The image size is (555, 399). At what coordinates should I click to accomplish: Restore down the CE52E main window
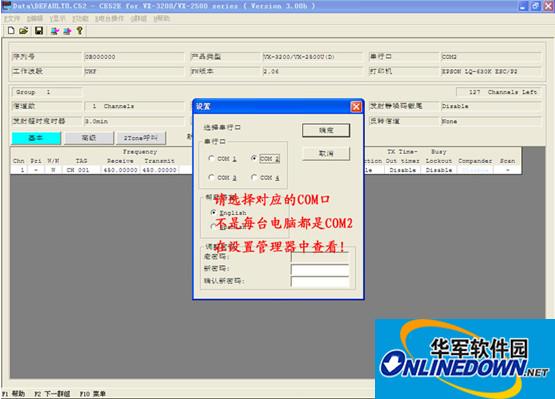coord(535,6)
